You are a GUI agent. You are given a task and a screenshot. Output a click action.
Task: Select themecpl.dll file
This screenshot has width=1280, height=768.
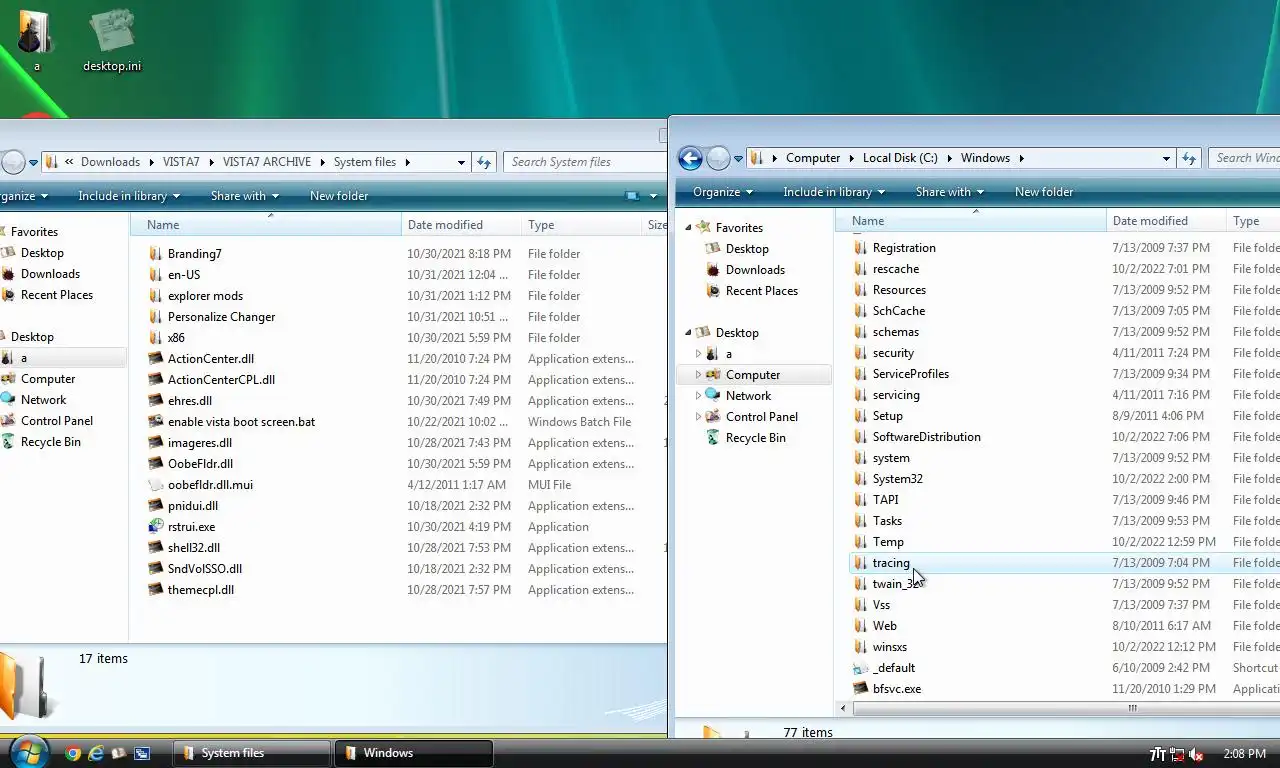pyautogui.click(x=201, y=590)
